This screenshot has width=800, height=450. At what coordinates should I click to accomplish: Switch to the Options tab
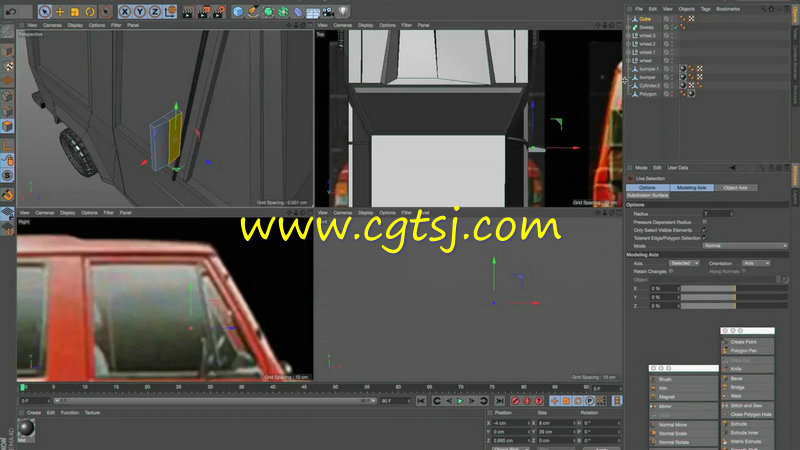647,188
